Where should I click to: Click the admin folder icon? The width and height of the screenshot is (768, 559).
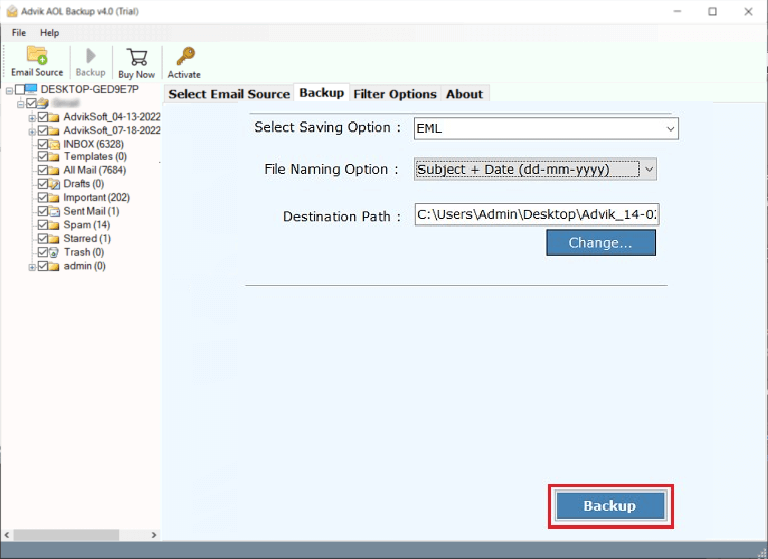point(54,266)
